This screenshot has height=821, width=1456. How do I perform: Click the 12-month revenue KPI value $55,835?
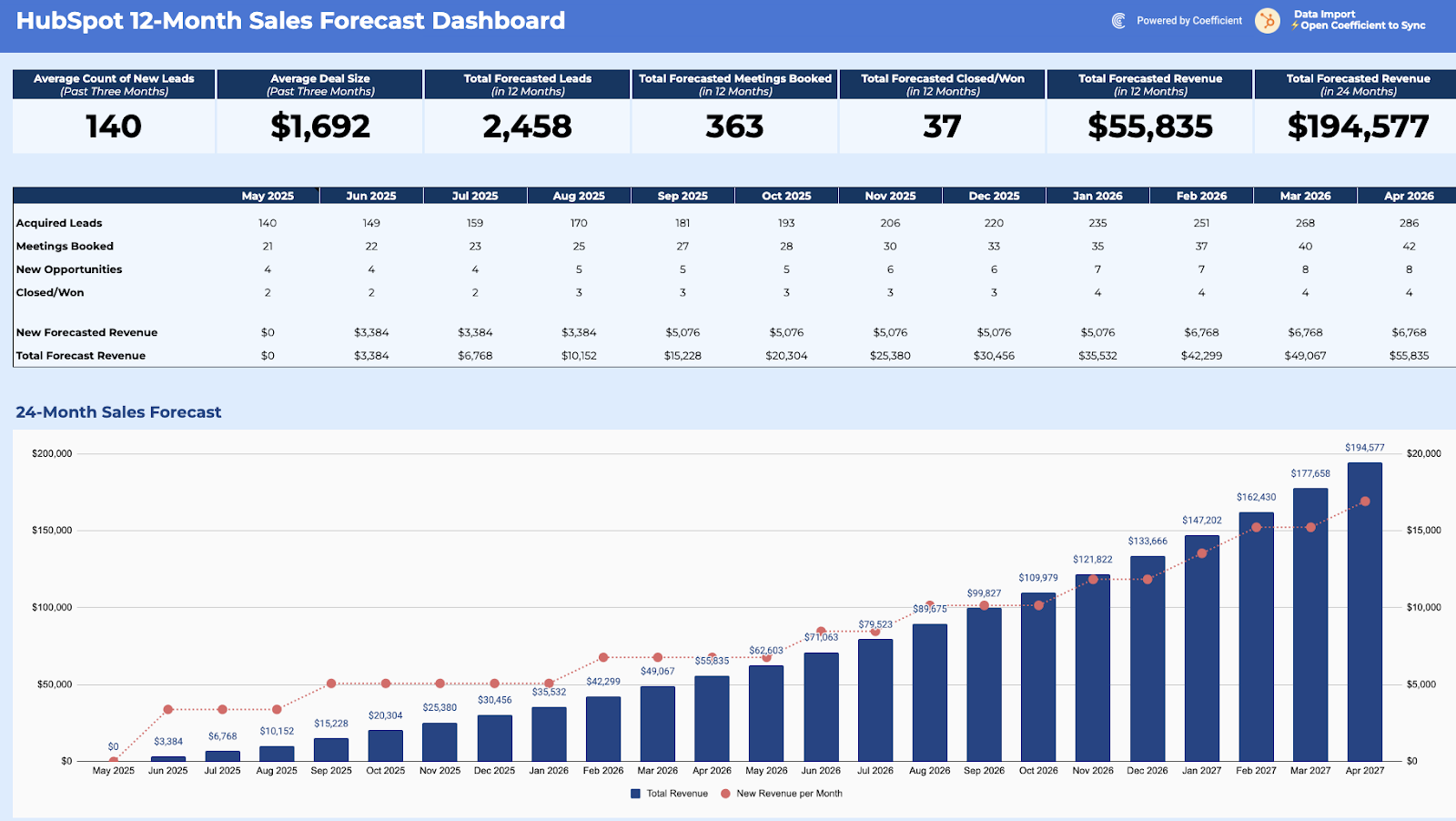pyautogui.click(x=1150, y=126)
